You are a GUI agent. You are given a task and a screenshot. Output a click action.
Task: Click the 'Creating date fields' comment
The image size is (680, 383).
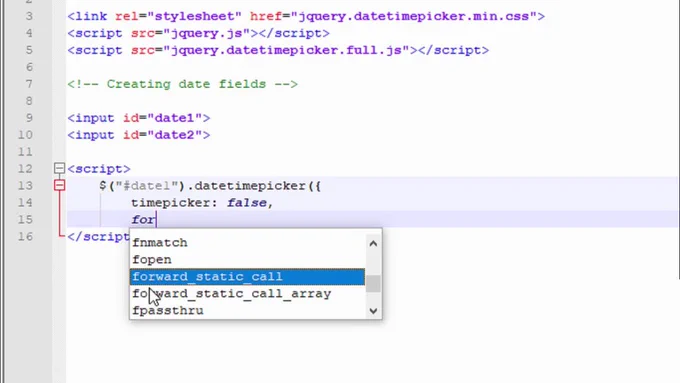tap(183, 84)
